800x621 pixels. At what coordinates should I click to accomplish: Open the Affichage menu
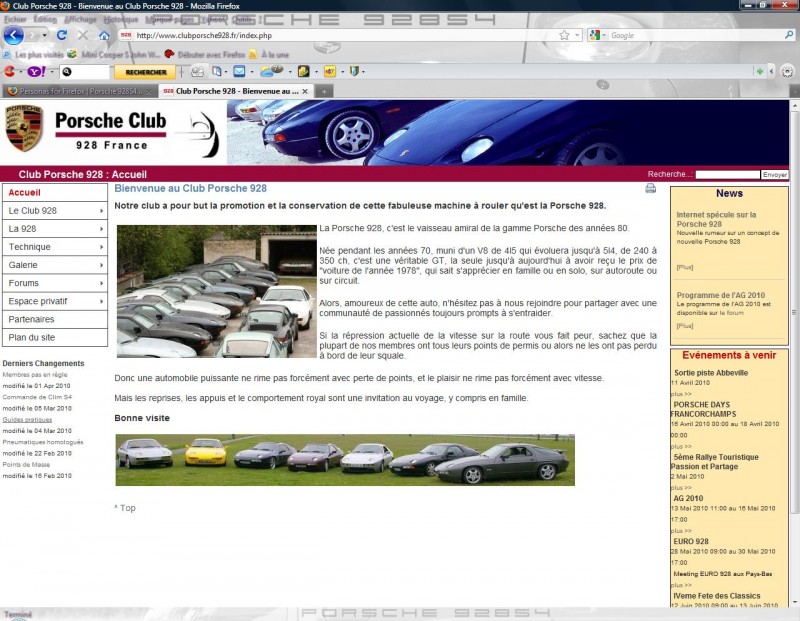point(80,19)
